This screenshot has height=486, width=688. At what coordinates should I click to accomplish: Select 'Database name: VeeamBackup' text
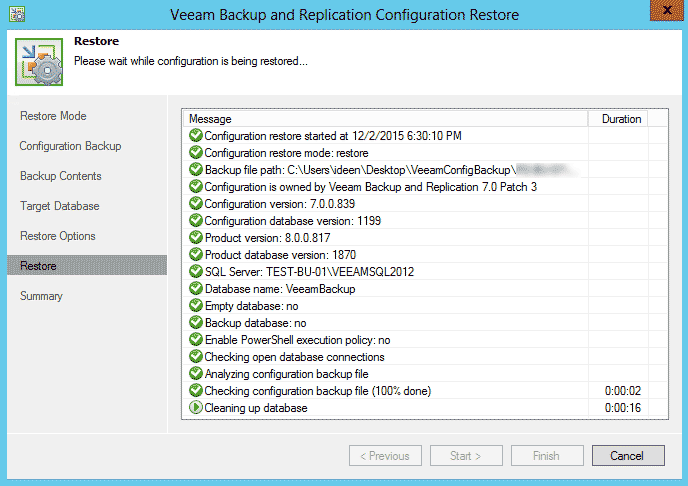click(280, 289)
